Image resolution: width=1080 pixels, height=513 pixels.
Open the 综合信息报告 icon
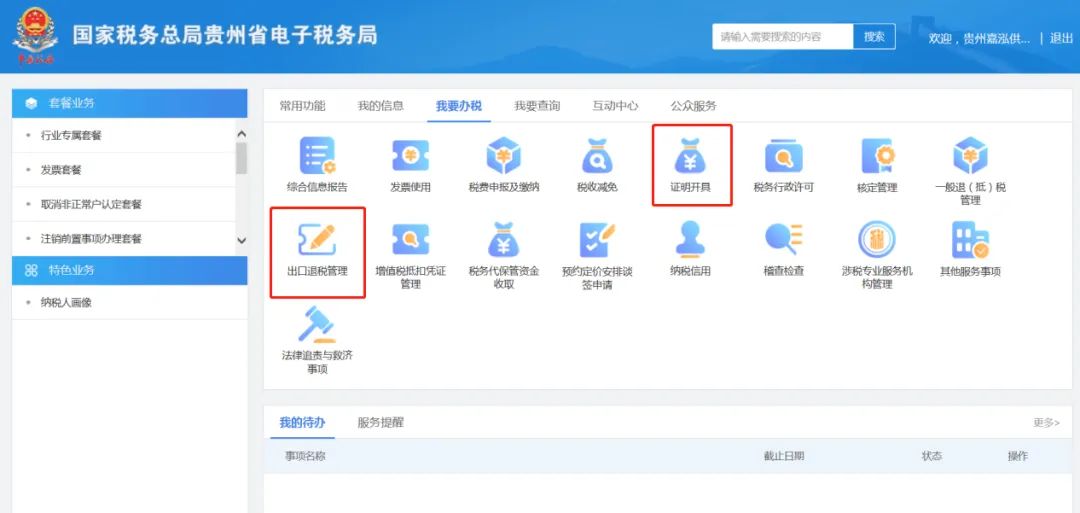coord(317,156)
